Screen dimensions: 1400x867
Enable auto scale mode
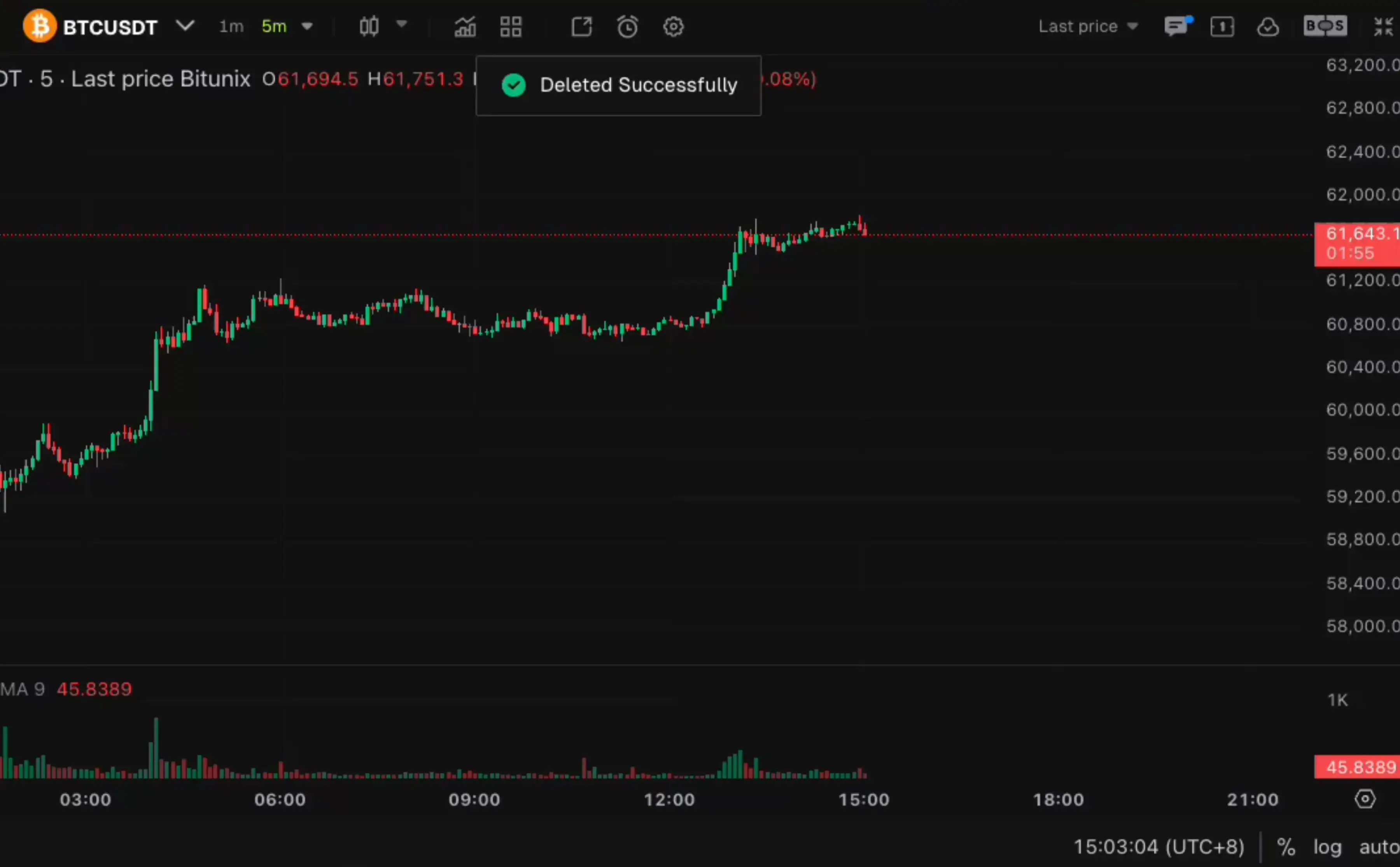[x=1379, y=848]
